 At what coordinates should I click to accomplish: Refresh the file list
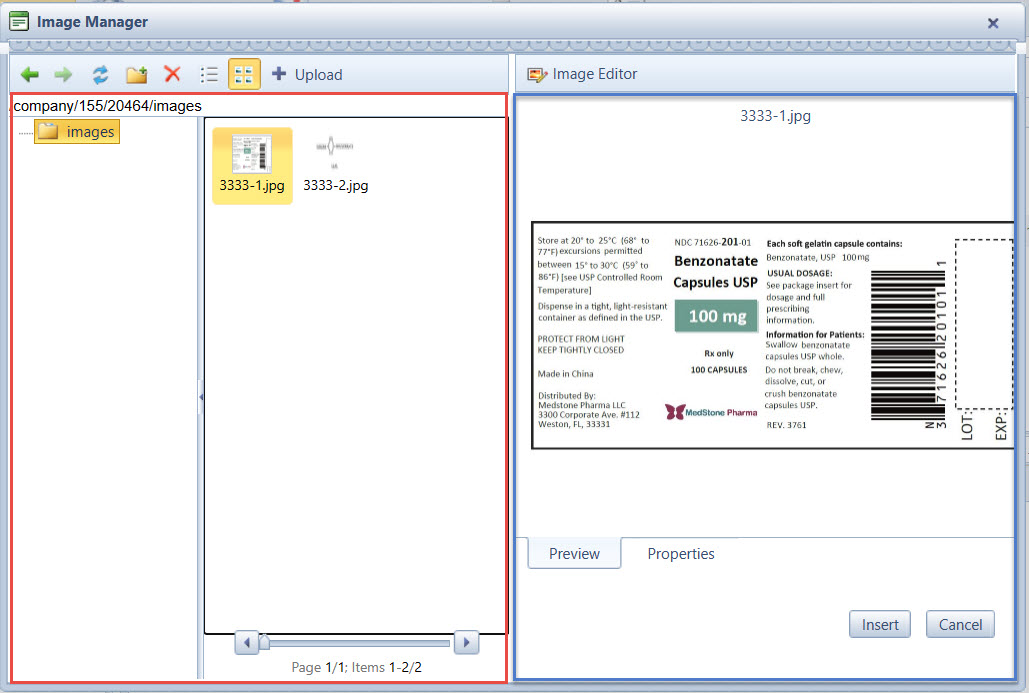pos(100,75)
